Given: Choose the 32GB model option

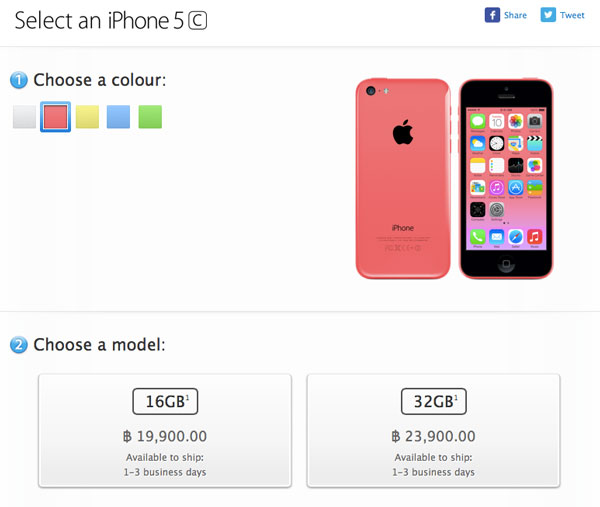Looking at the screenshot, I should point(433,430).
